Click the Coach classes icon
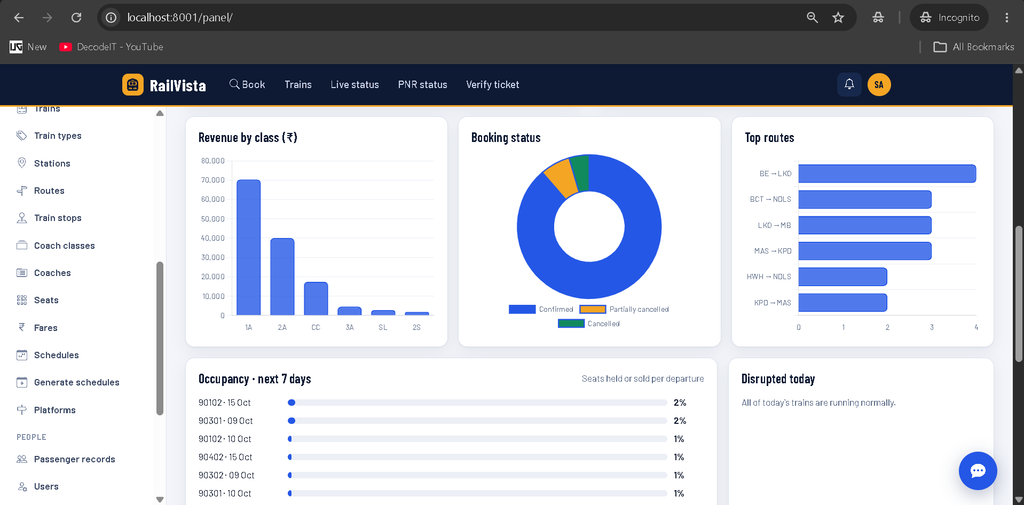Image resolution: width=1024 pixels, height=505 pixels. pos(22,246)
